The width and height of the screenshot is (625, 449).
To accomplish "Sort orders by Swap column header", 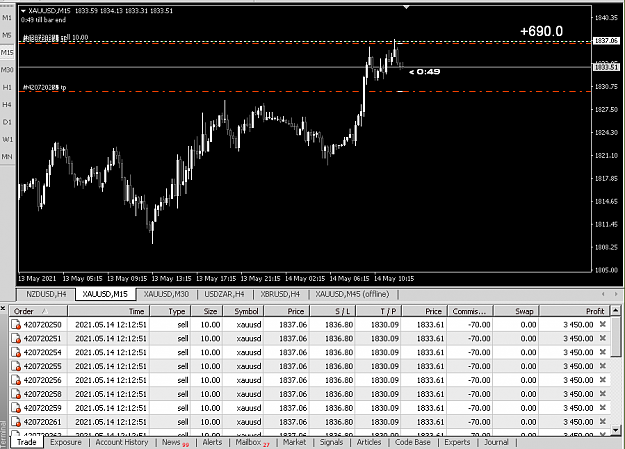I will (x=516, y=311).
